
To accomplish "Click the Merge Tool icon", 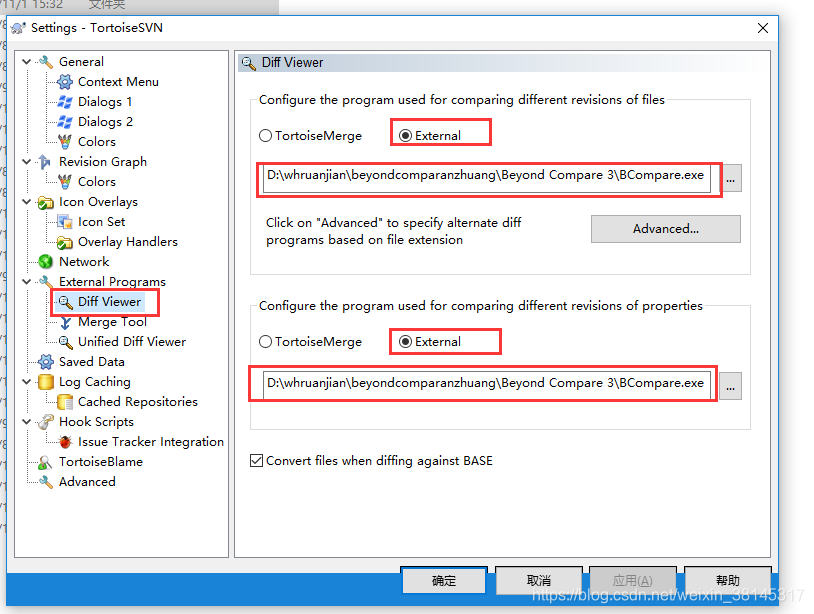I will pyautogui.click(x=65, y=322).
